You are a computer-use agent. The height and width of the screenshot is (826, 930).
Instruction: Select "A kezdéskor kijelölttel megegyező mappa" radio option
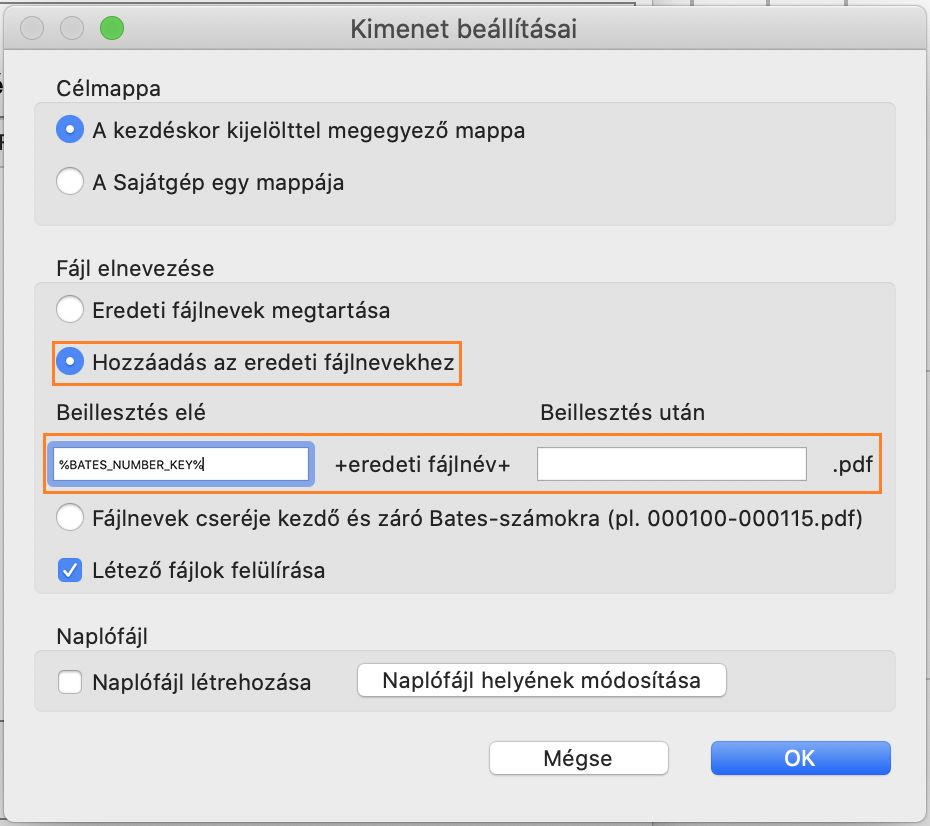click(69, 130)
